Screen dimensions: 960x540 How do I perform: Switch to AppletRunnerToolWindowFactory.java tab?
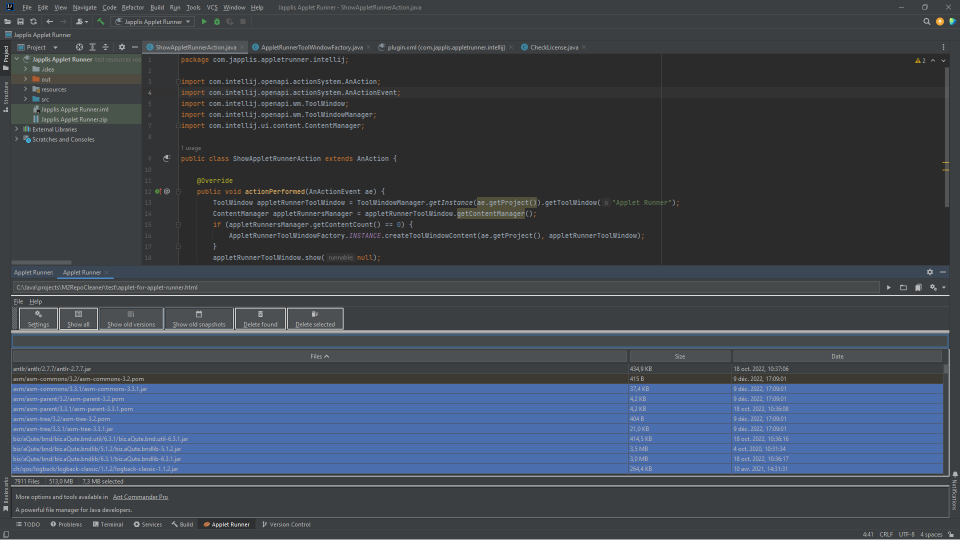311,47
